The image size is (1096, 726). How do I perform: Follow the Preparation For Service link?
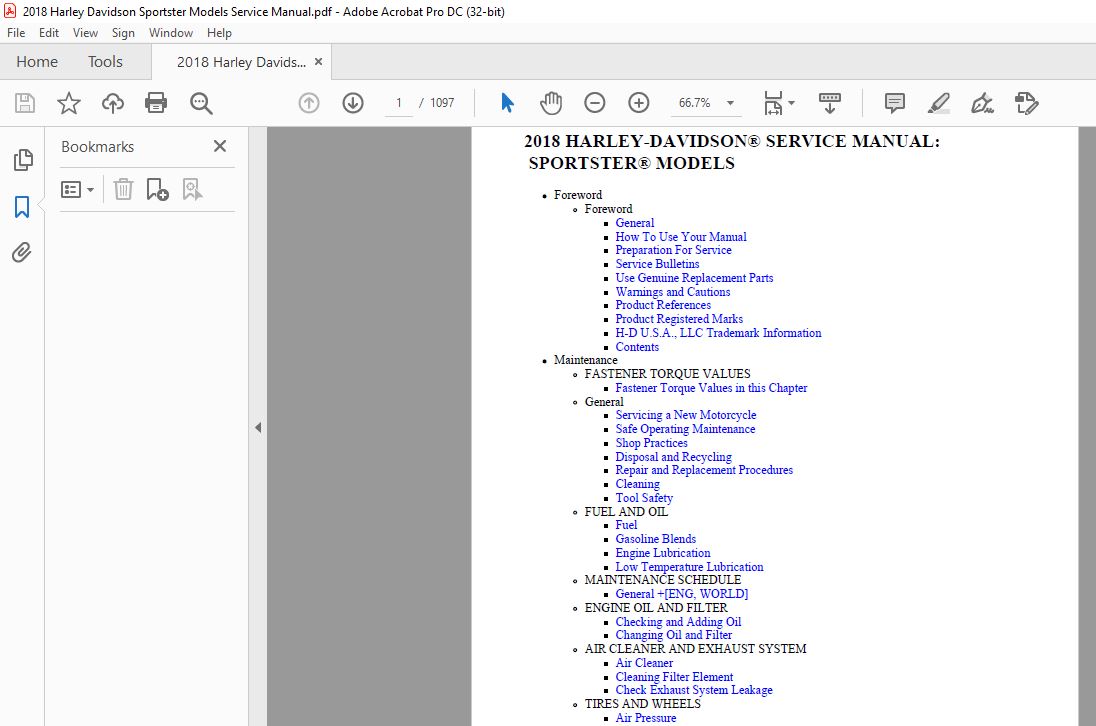click(x=673, y=250)
